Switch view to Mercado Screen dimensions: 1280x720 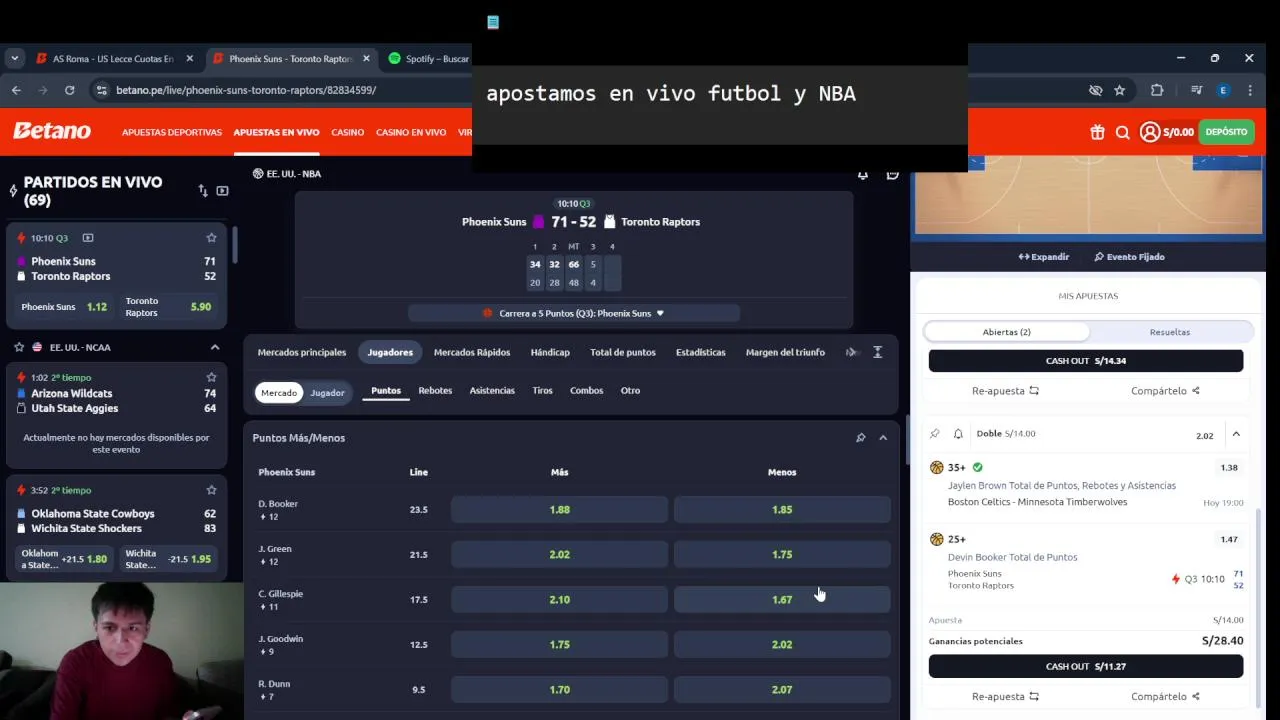click(x=279, y=393)
